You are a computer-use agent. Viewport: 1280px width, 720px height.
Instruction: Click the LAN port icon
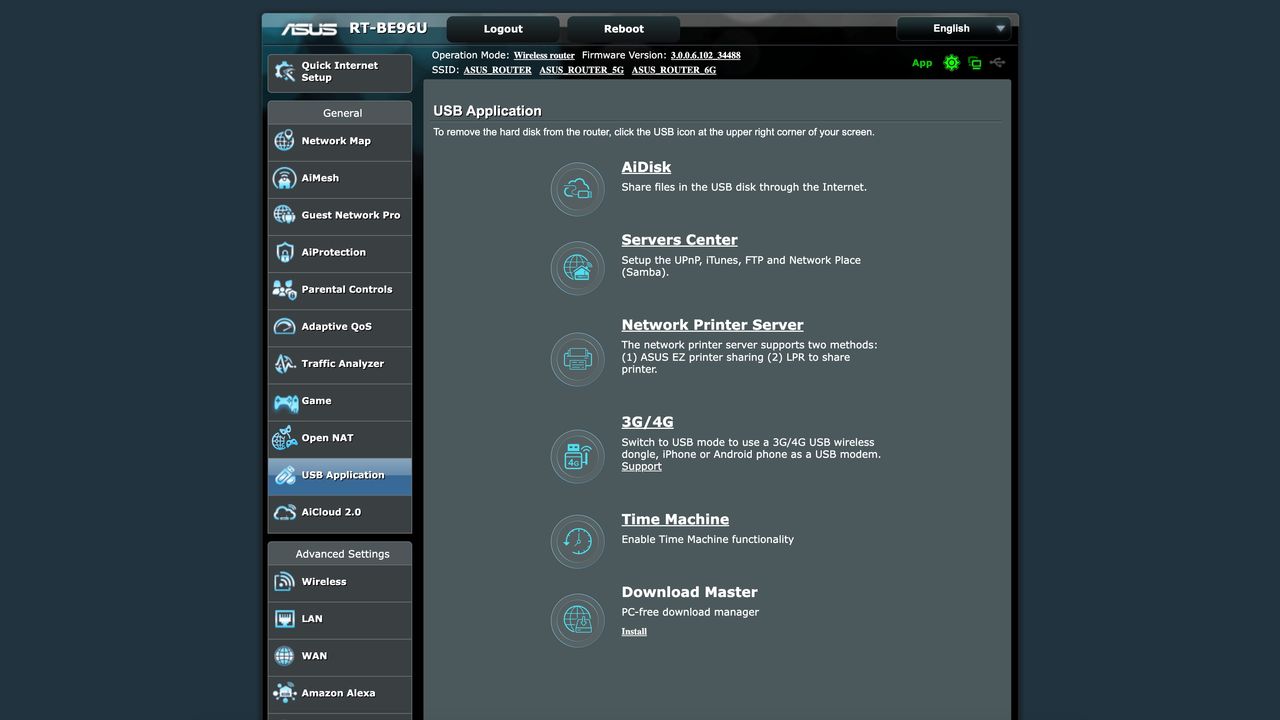pyautogui.click(x=284, y=619)
